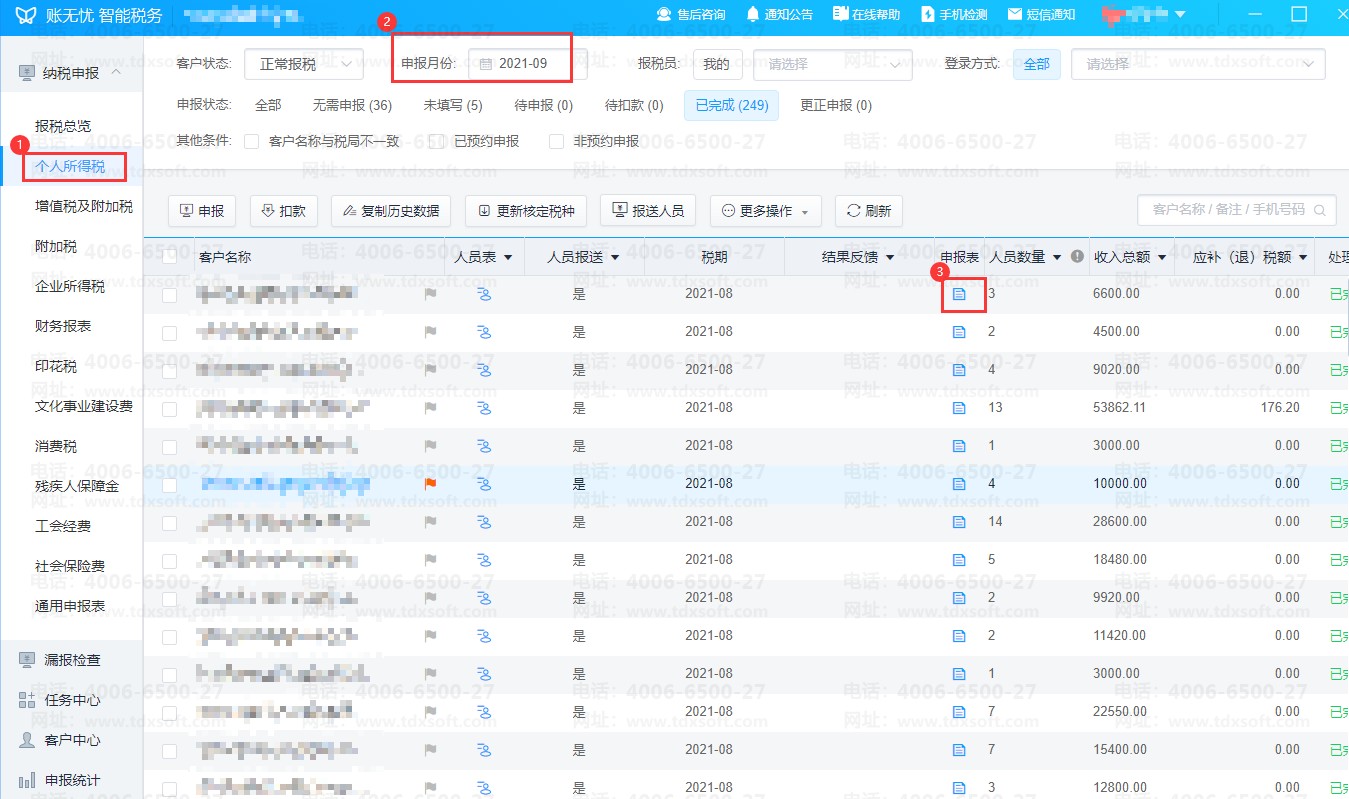Check the 已预约申报 checkbox
This screenshot has height=799, width=1349.
436,142
